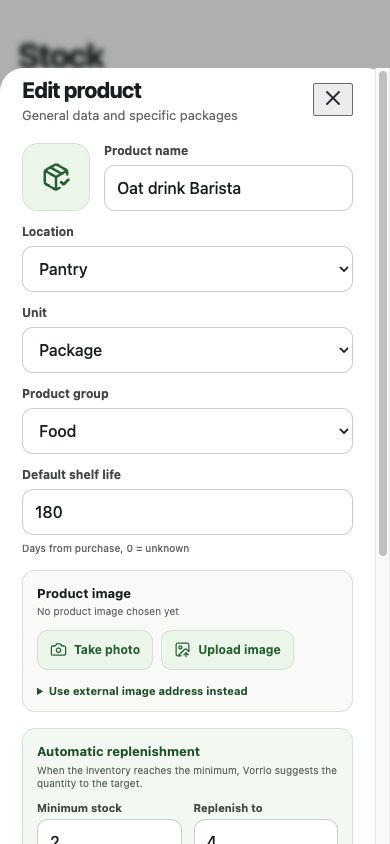The width and height of the screenshot is (390, 844).
Task: Click the dialog's vertical scrollbar
Action: click(383, 313)
